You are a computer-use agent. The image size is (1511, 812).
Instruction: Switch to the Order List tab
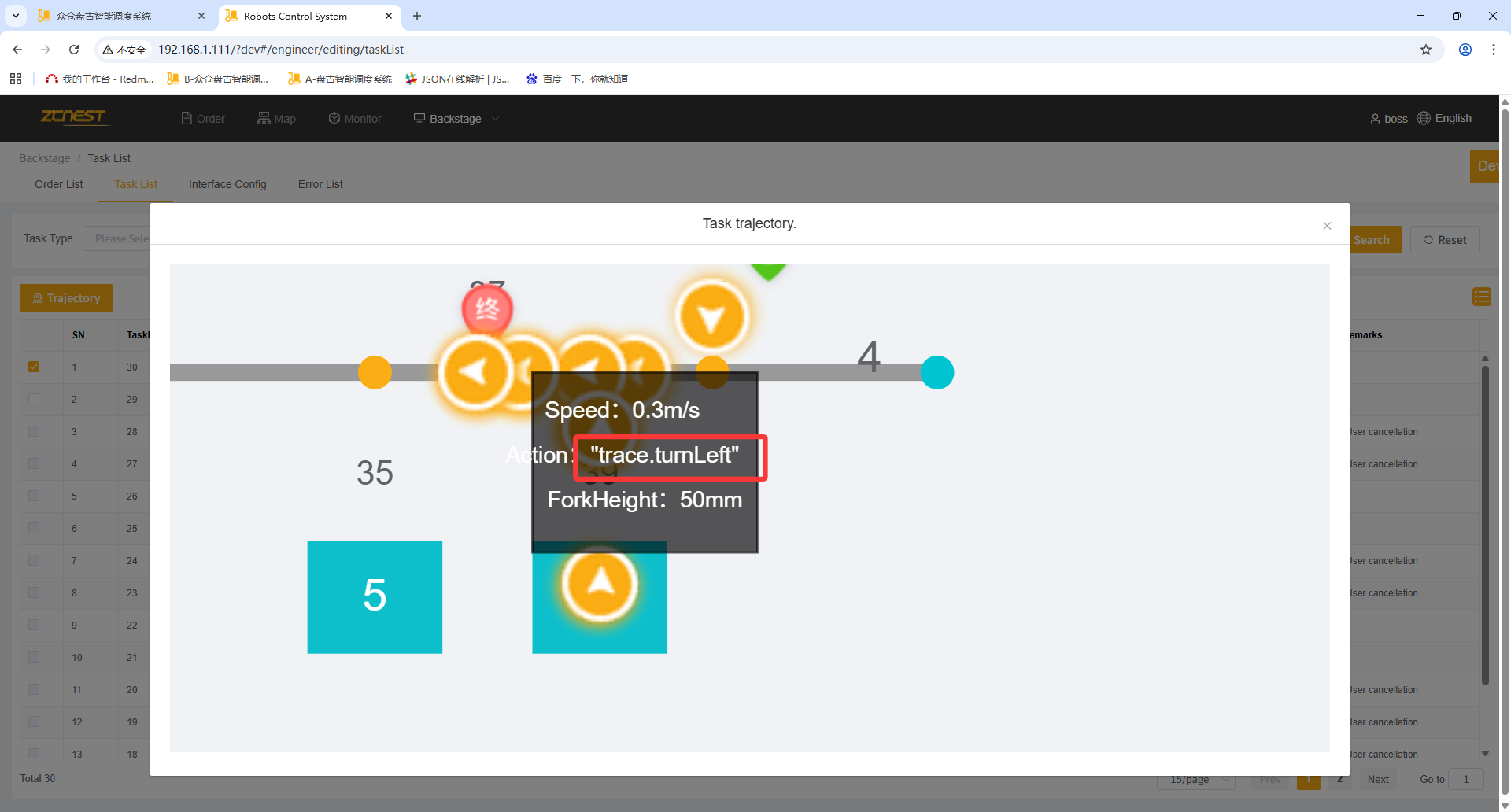(x=59, y=184)
